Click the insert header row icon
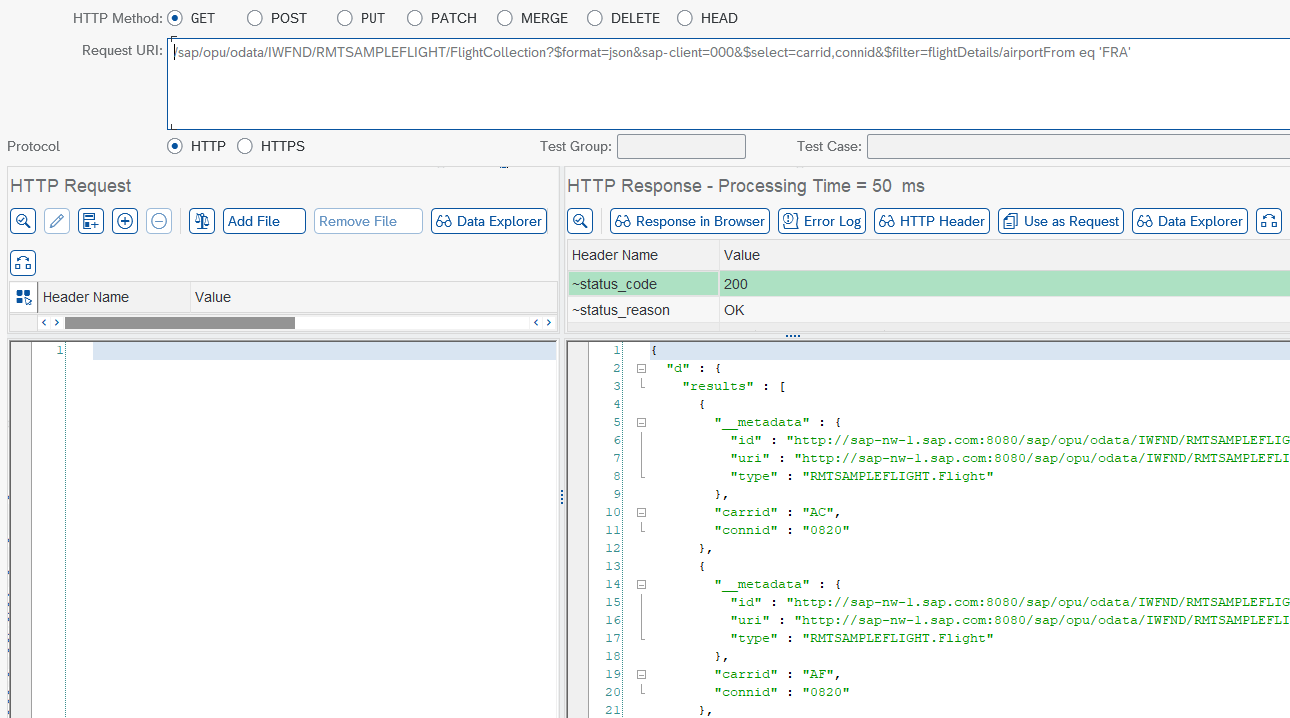Screen dimensions: 1290x718 tap(91, 221)
